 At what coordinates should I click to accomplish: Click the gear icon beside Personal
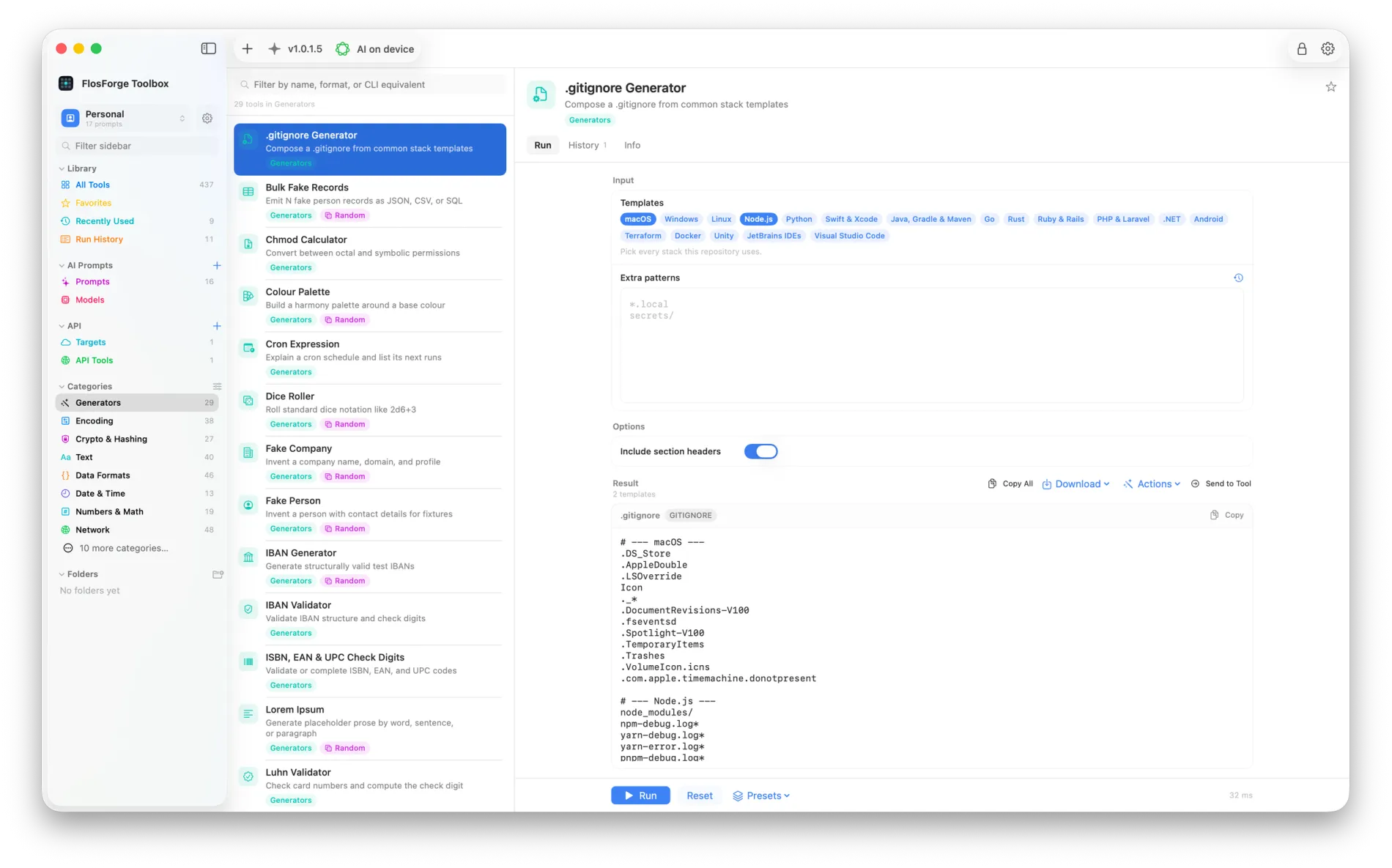click(x=207, y=118)
